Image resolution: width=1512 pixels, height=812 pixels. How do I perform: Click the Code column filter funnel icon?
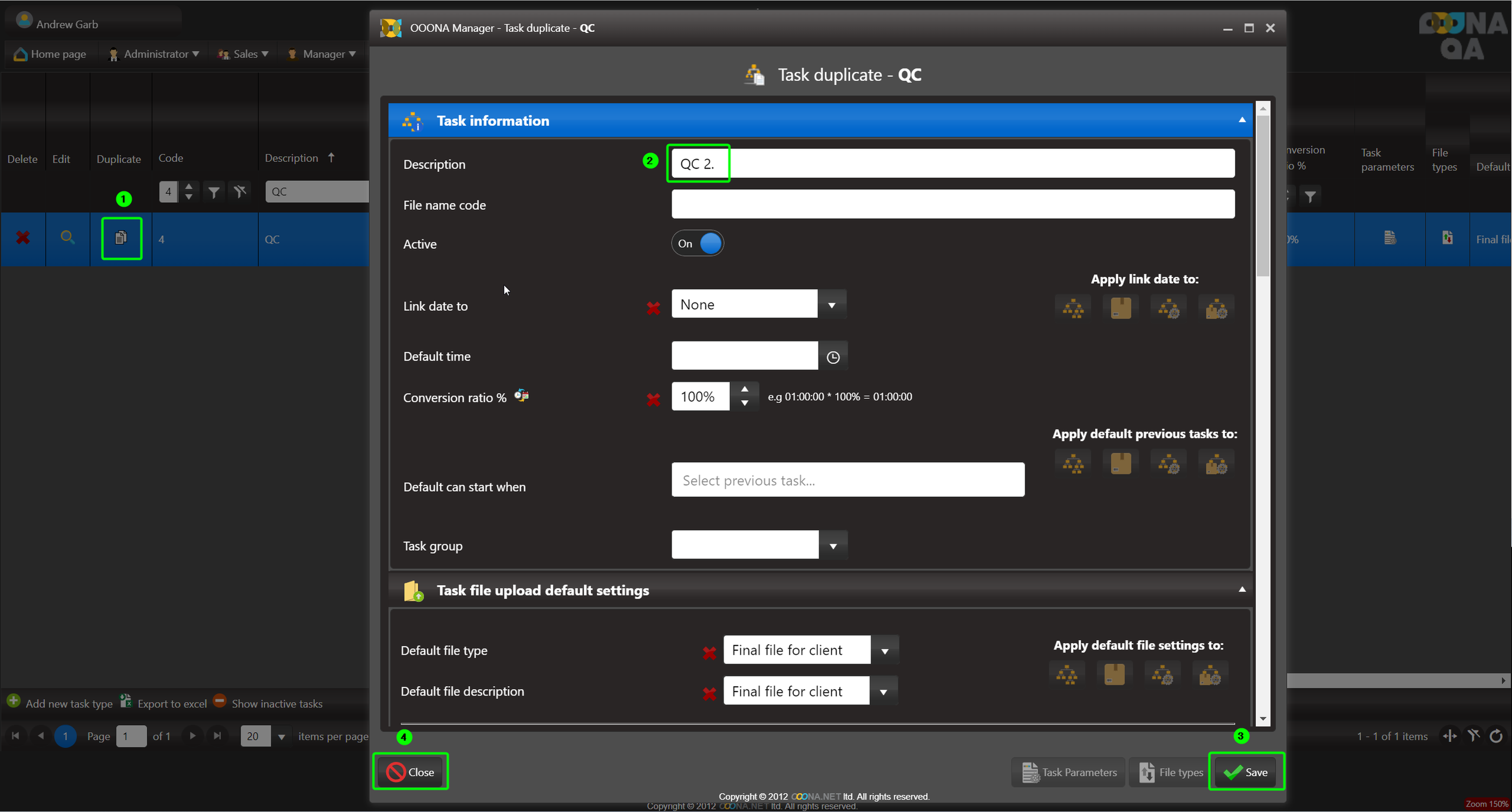pyautogui.click(x=214, y=191)
